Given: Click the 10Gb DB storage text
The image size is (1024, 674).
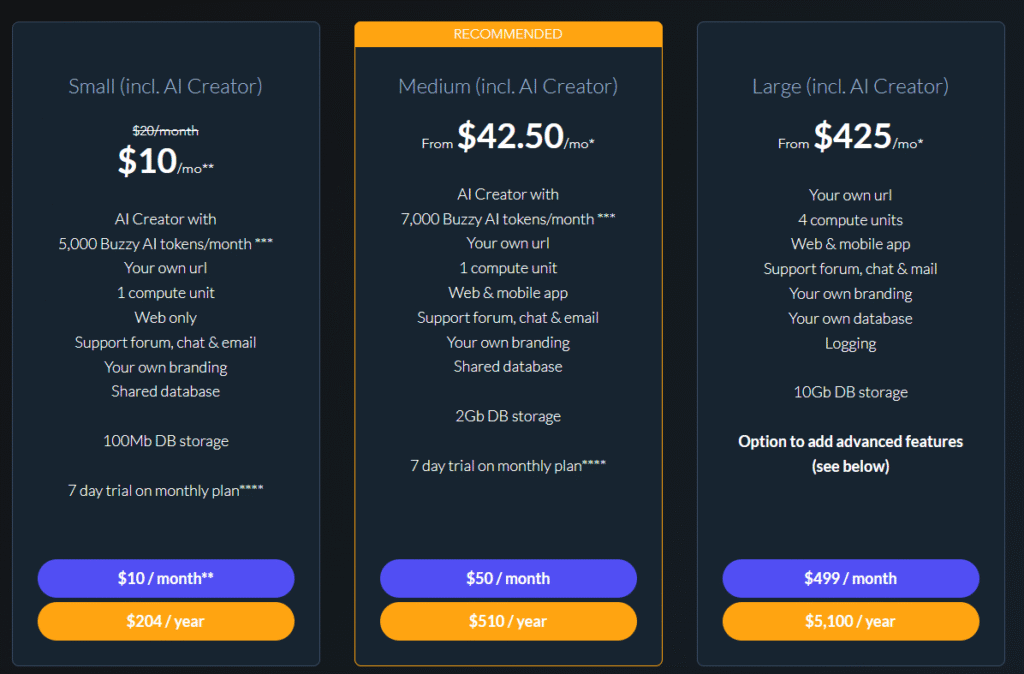Looking at the screenshot, I should coord(850,392).
